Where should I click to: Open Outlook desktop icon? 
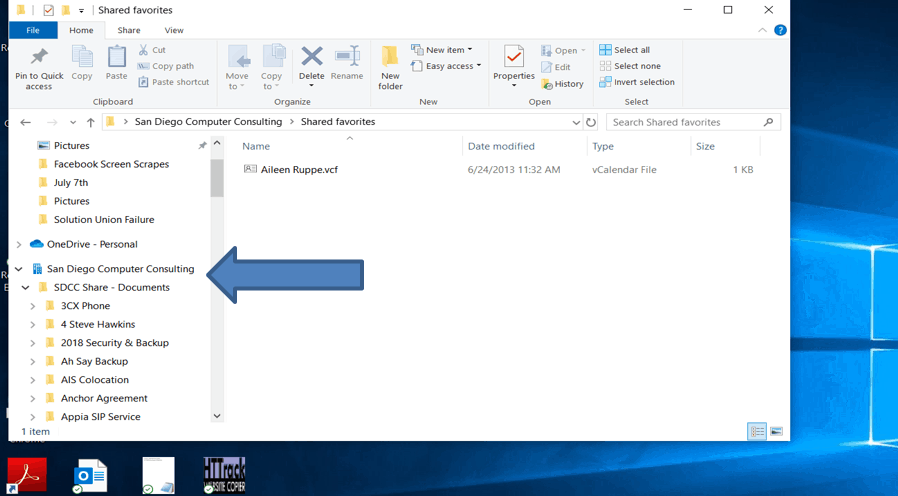pos(90,476)
